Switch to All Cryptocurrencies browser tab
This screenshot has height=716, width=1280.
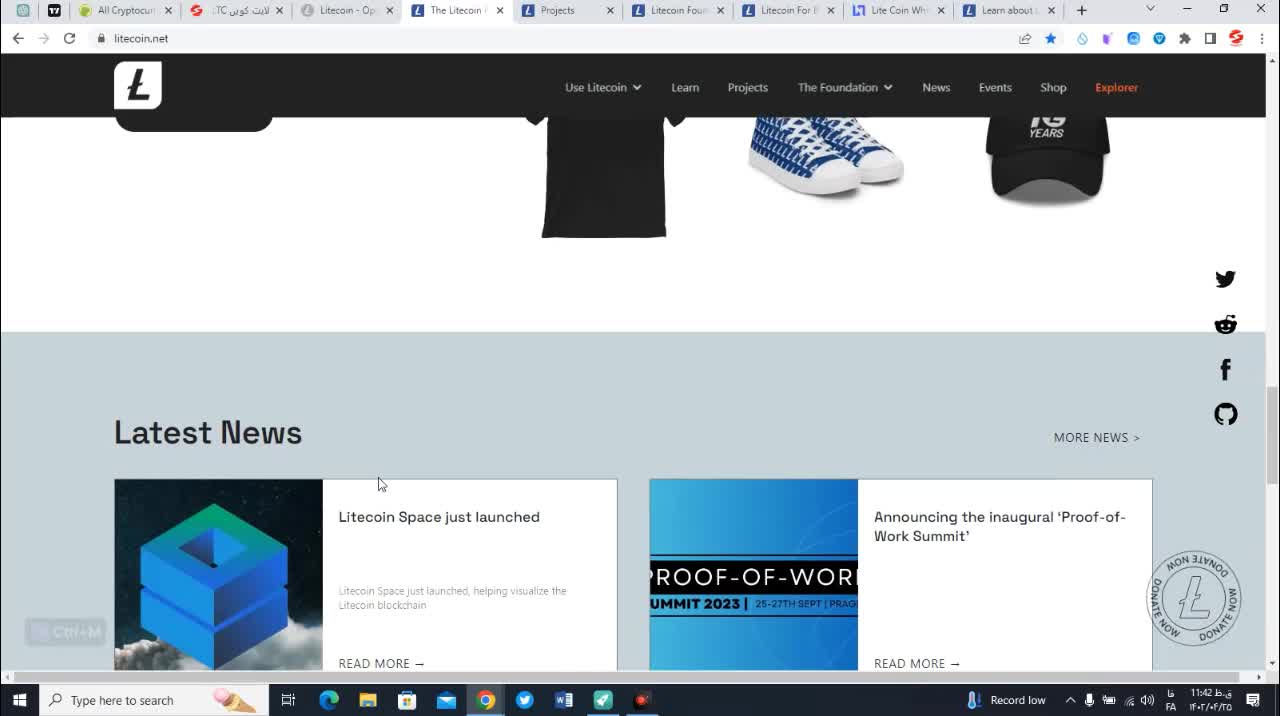pyautogui.click(x=125, y=10)
